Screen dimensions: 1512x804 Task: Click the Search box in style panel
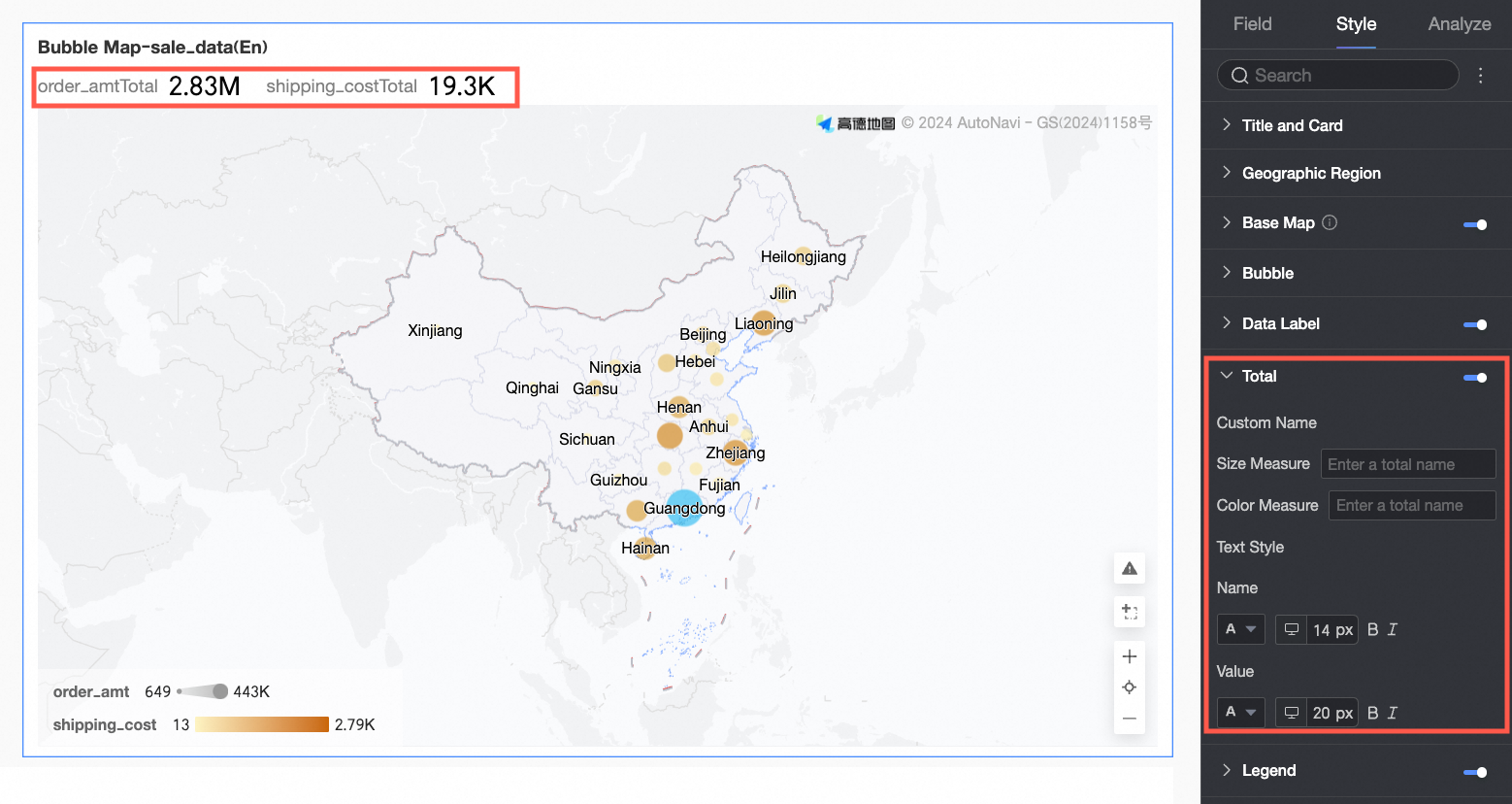1338,76
